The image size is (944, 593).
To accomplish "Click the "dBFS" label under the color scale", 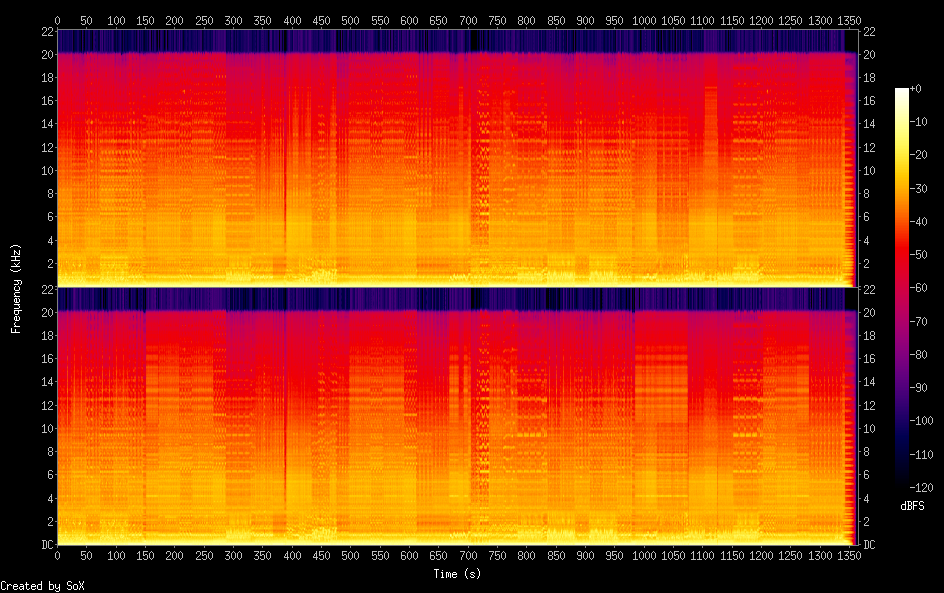I will tap(912, 507).
